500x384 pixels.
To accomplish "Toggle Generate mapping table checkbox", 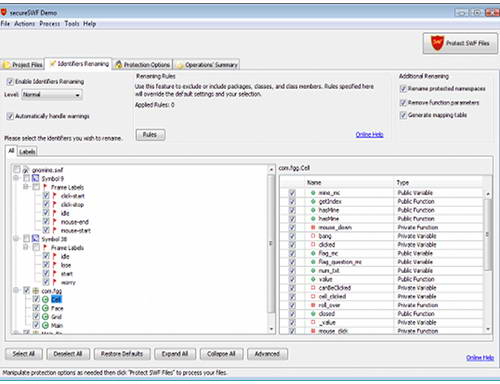I will tap(403, 115).
